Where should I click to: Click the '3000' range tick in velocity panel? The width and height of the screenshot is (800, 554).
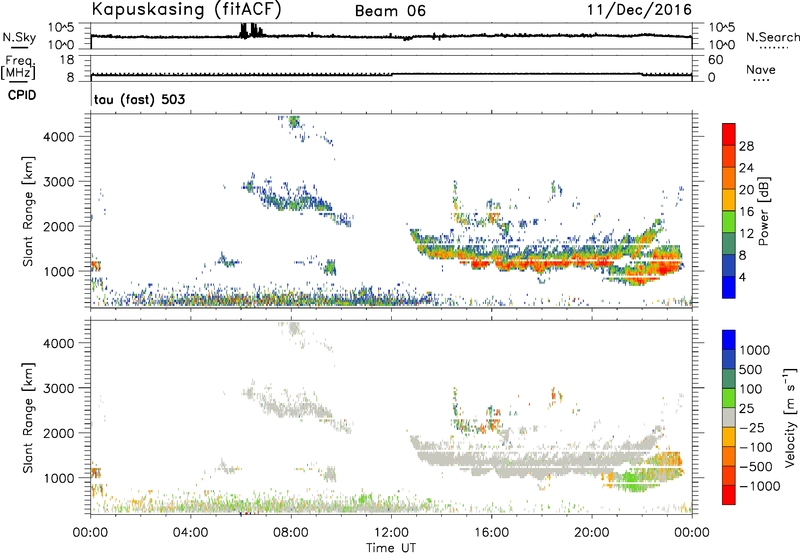(x=59, y=388)
